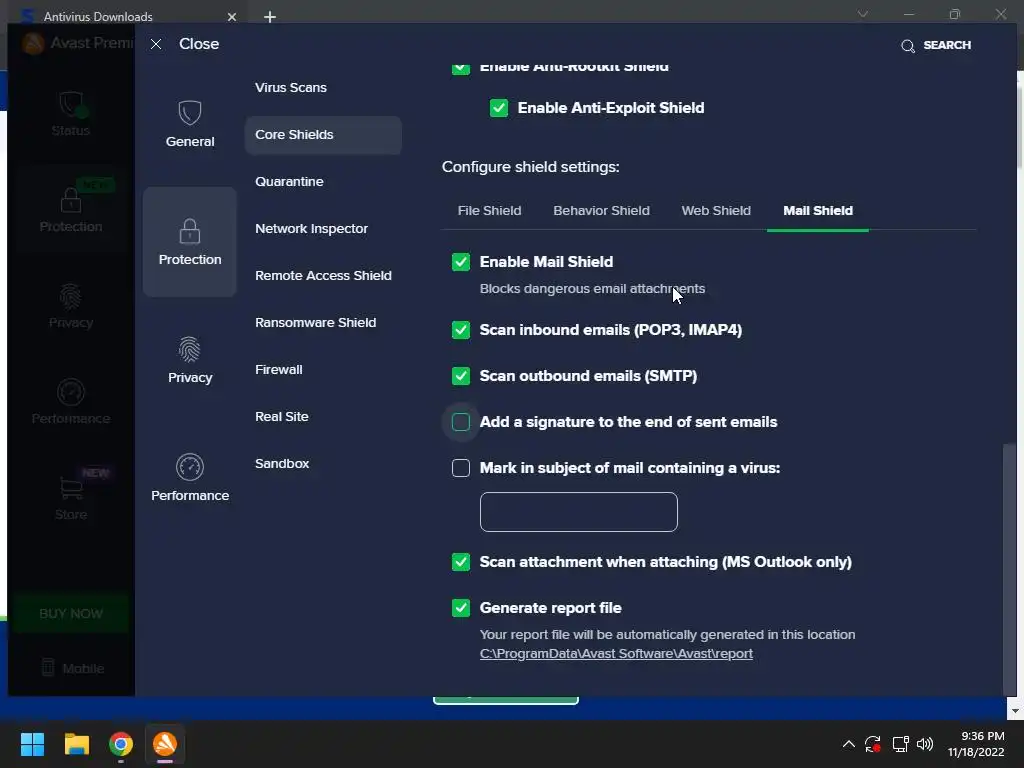Close the Antivirus Downloads browser tab
This screenshot has height=768, width=1024.
tap(232, 17)
